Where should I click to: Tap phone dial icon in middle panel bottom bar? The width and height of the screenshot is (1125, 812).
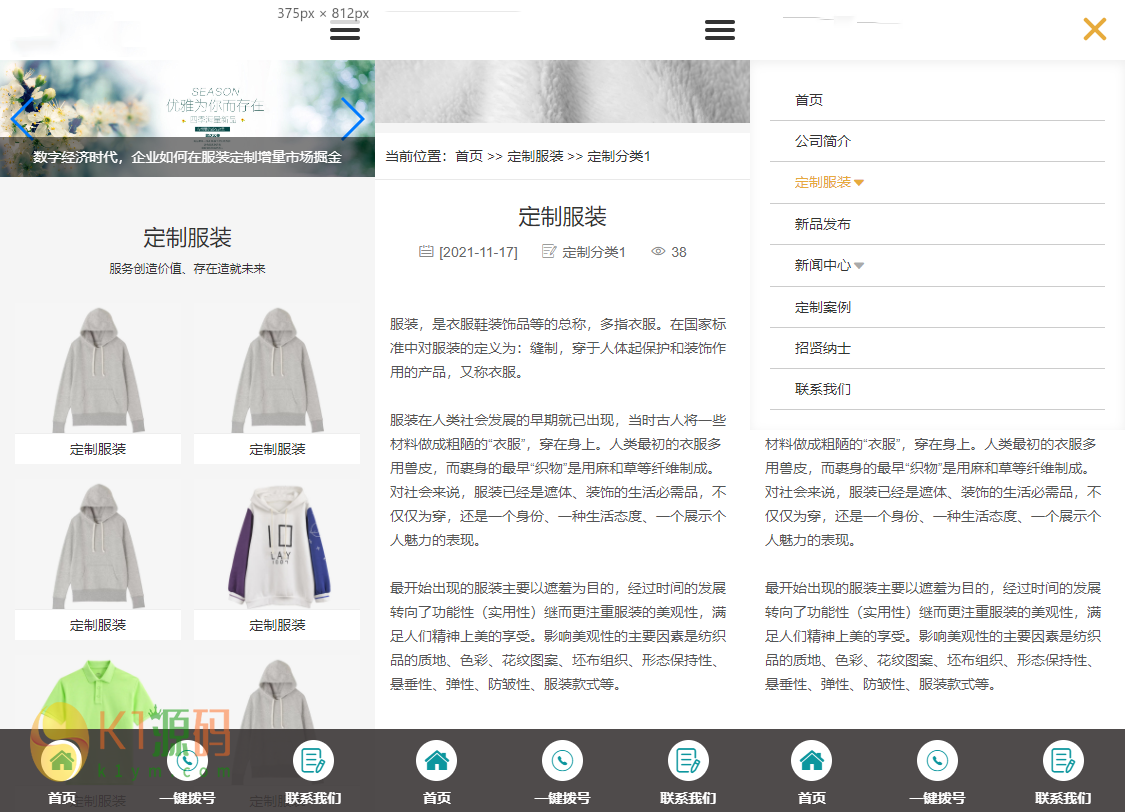(x=562, y=760)
